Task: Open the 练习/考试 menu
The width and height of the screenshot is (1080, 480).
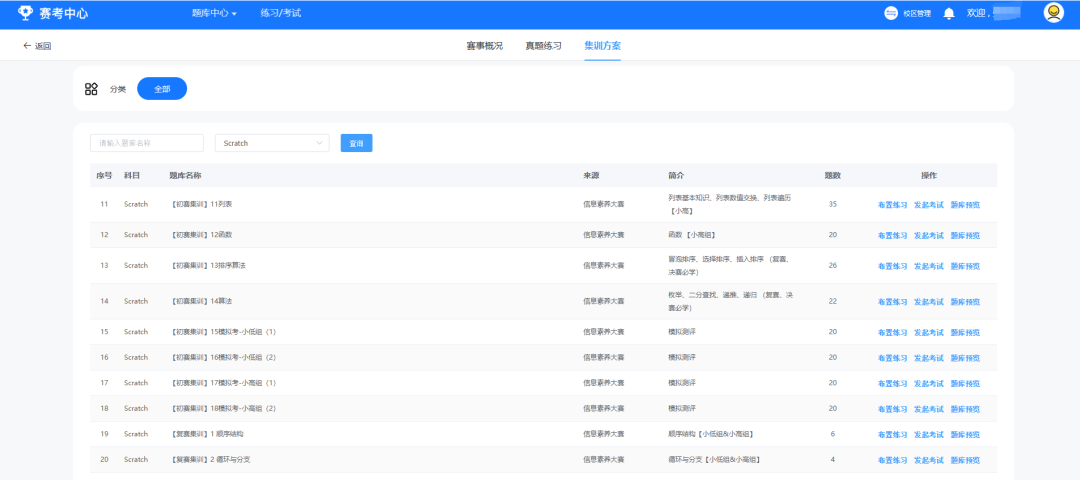Action: click(x=280, y=13)
